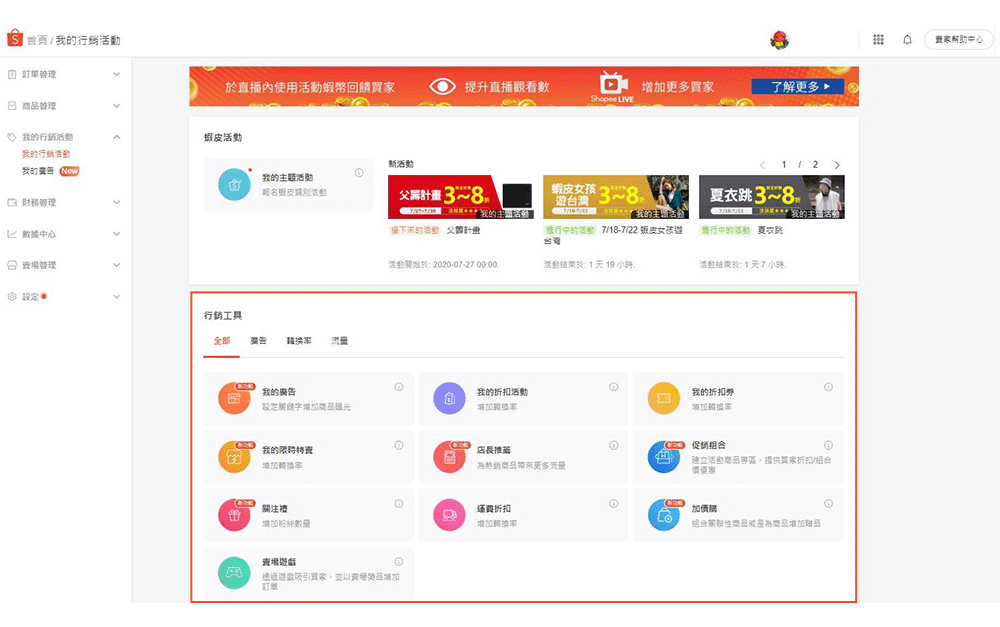The image size is (1000, 627).
Task: Open the apps grid icon in header
Action: (x=878, y=40)
